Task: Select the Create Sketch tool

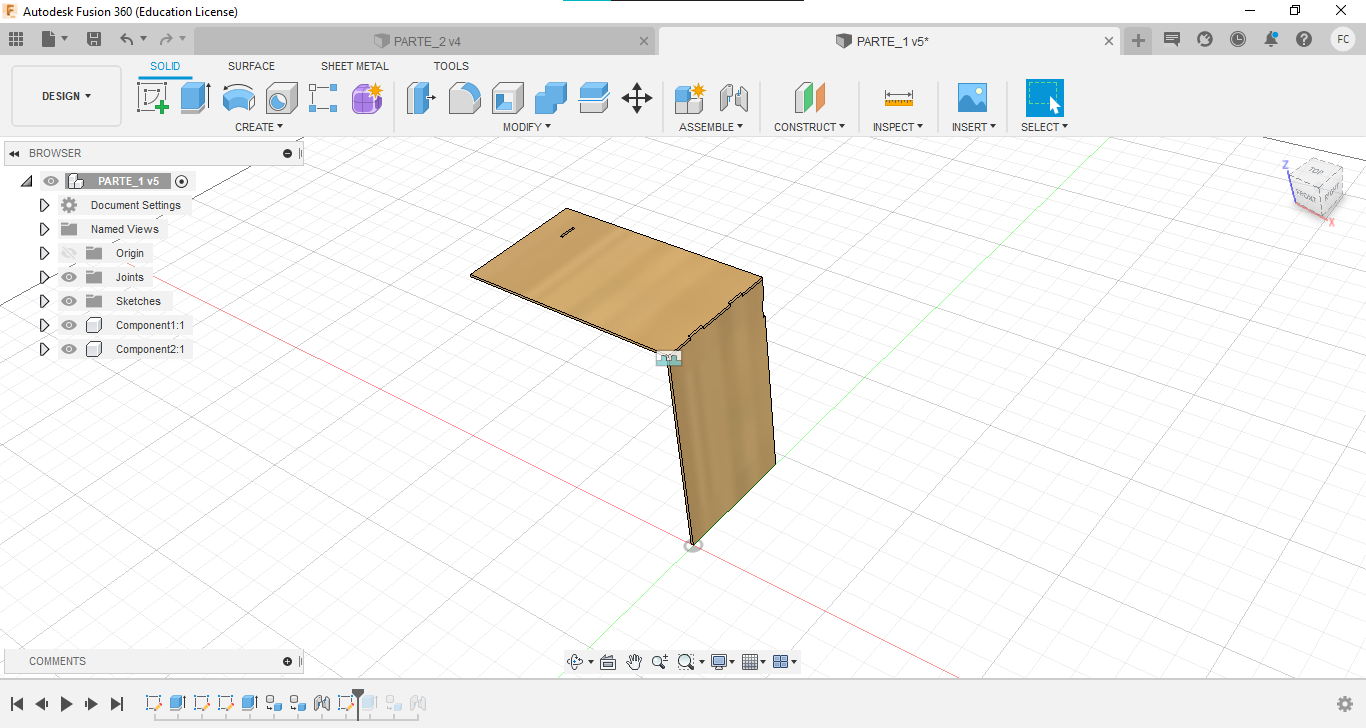Action: [x=153, y=98]
